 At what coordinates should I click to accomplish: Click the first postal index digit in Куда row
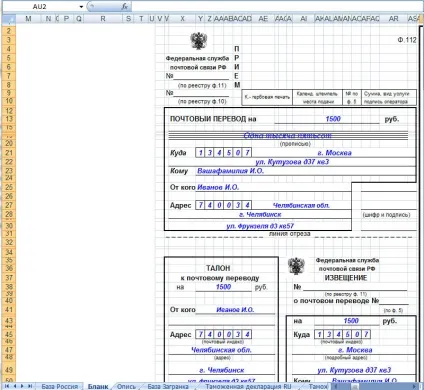200,153
